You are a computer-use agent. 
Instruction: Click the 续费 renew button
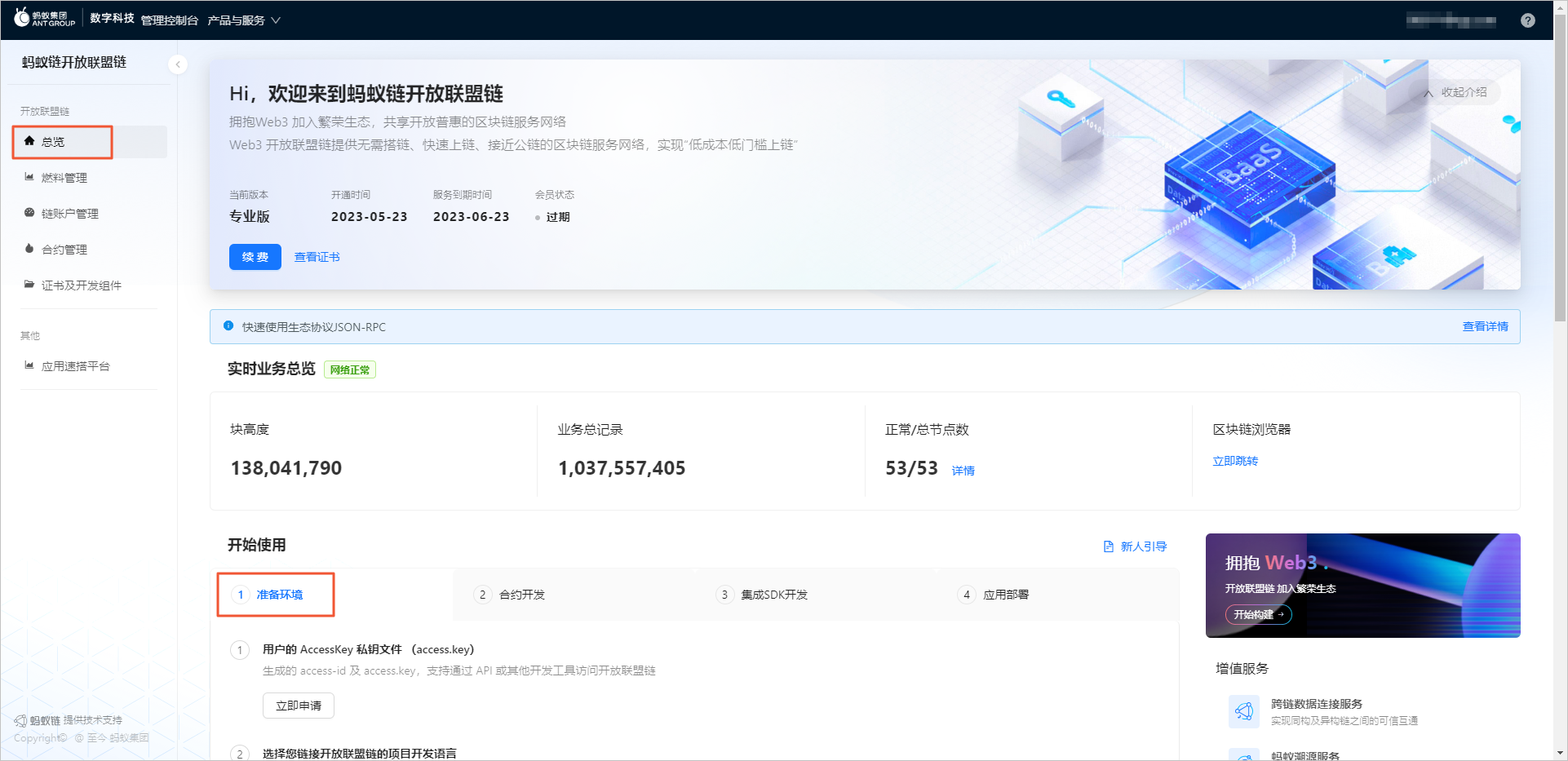(x=255, y=257)
